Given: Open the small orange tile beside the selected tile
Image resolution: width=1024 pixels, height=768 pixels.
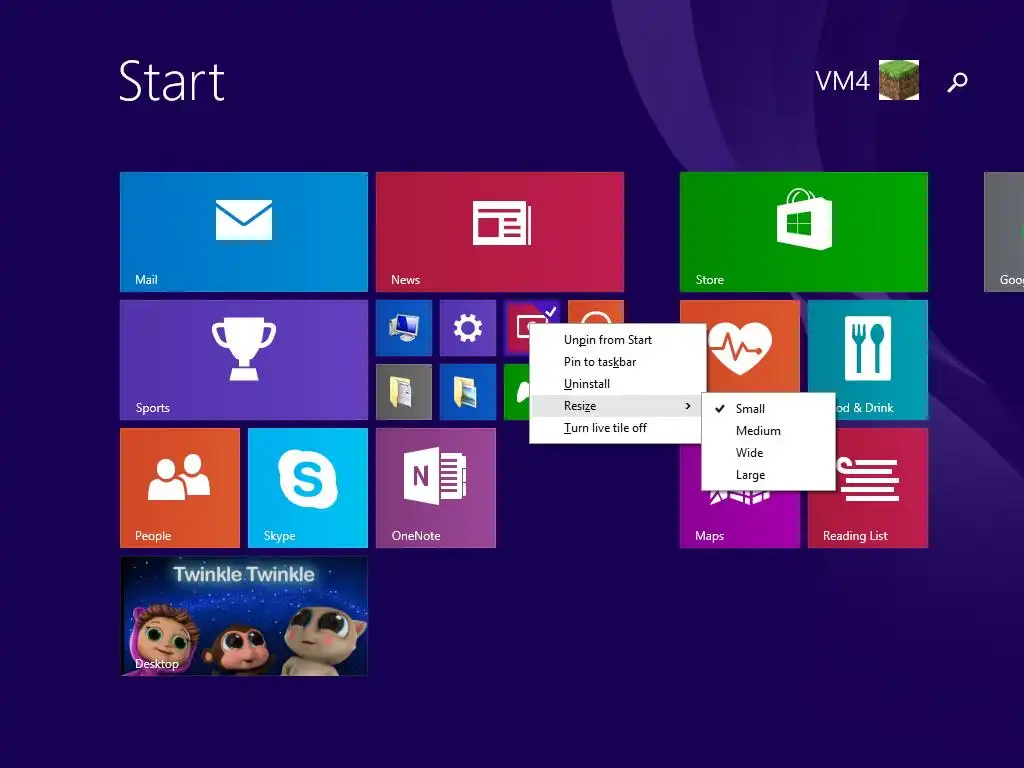Looking at the screenshot, I should tap(596, 312).
